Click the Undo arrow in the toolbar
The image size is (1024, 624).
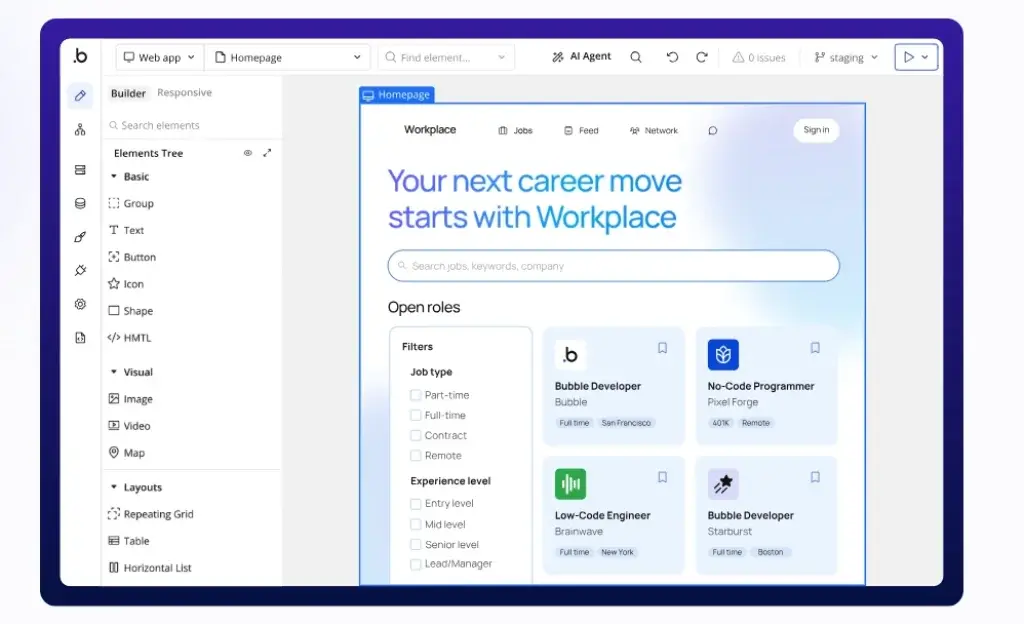click(672, 57)
